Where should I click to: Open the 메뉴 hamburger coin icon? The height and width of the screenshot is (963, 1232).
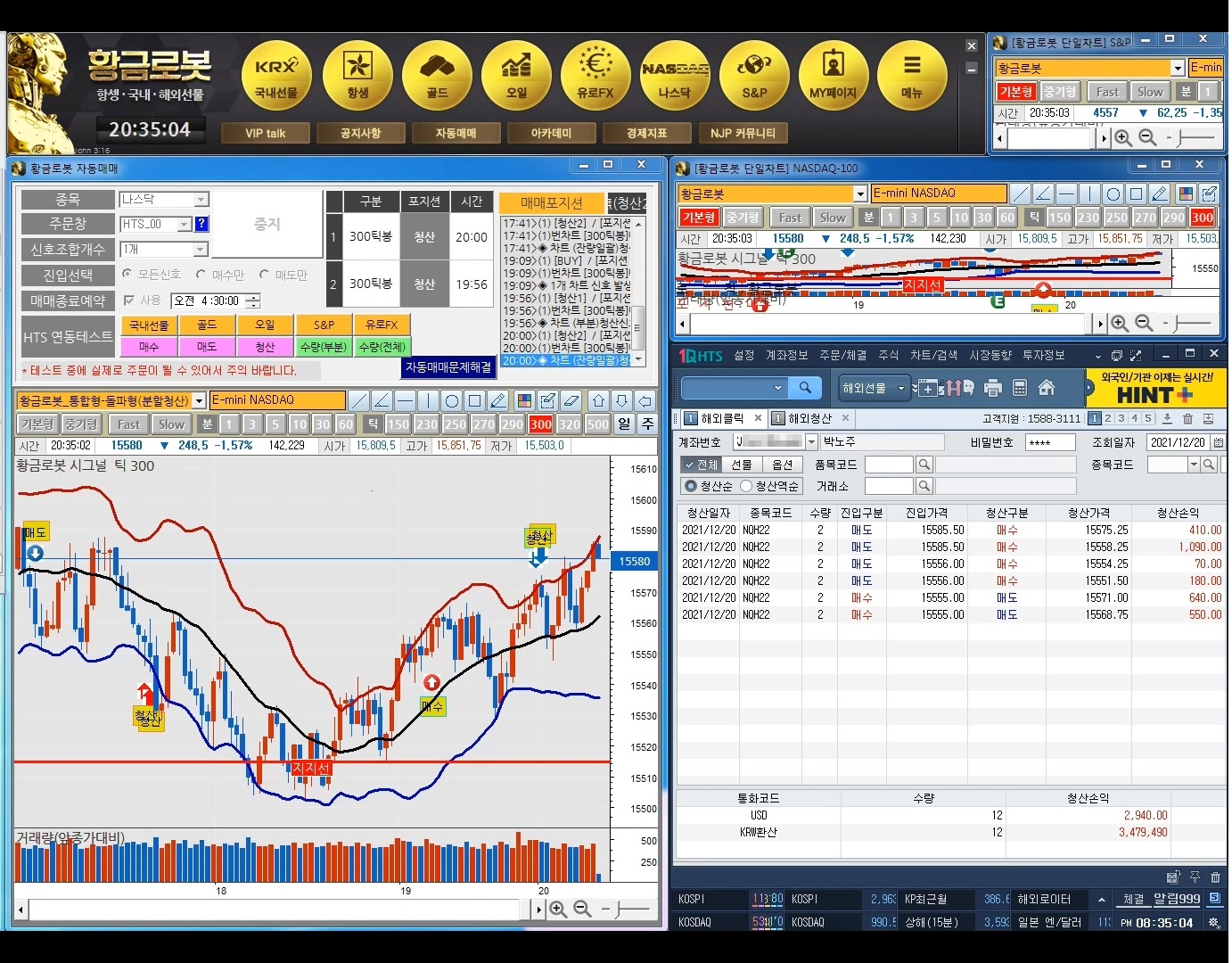[912, 75]
